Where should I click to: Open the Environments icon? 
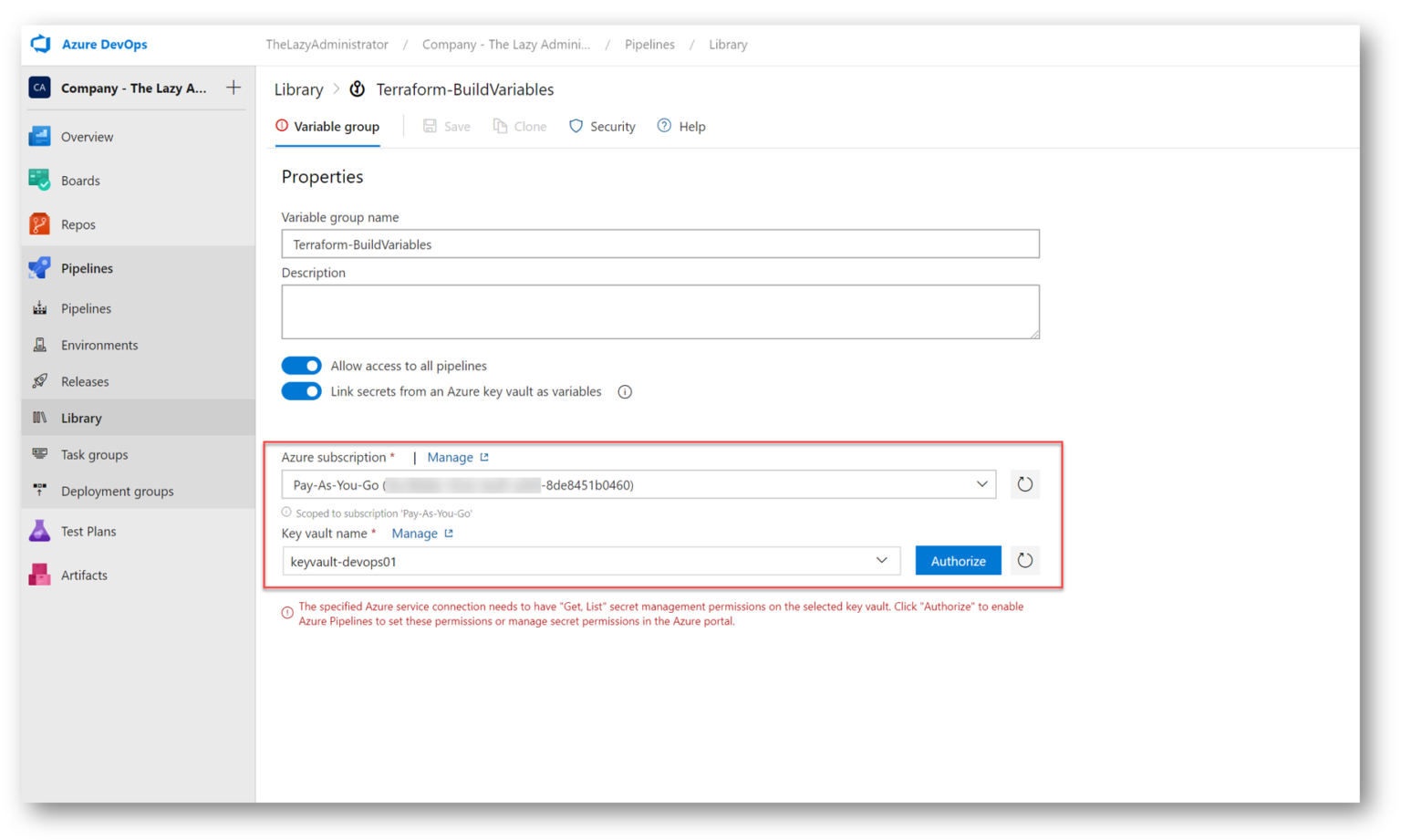coord(39,345)
